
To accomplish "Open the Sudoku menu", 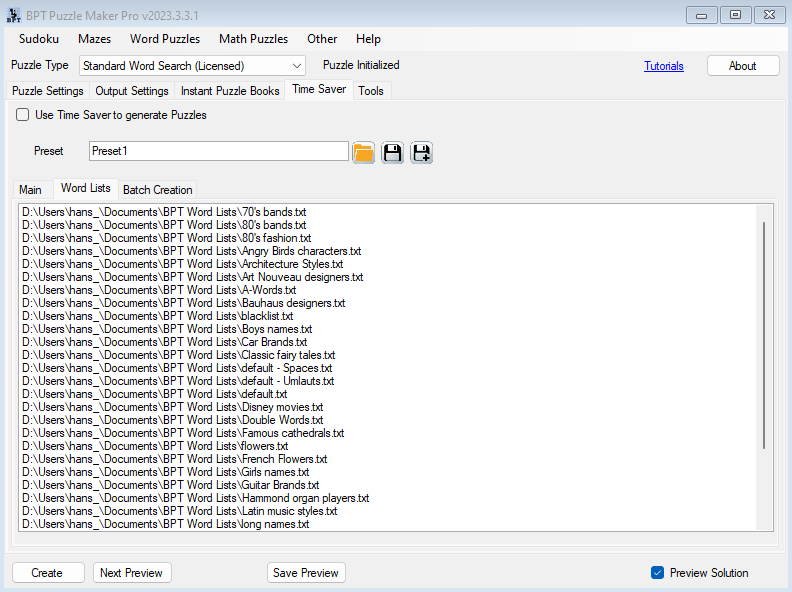I will (x=39, y=39).
